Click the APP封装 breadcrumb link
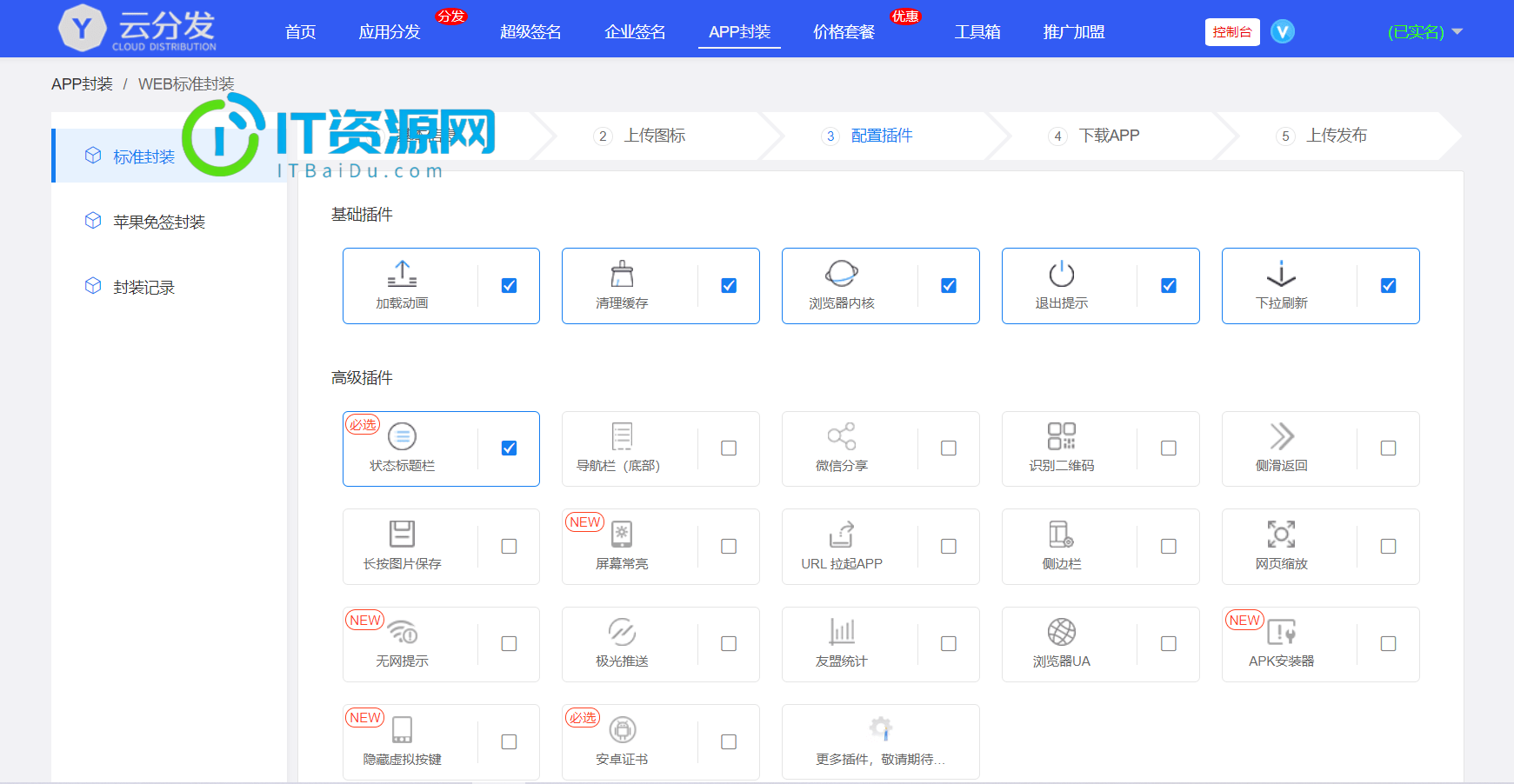The height and width of the screenshot is (784, 1514). point(82,84)
